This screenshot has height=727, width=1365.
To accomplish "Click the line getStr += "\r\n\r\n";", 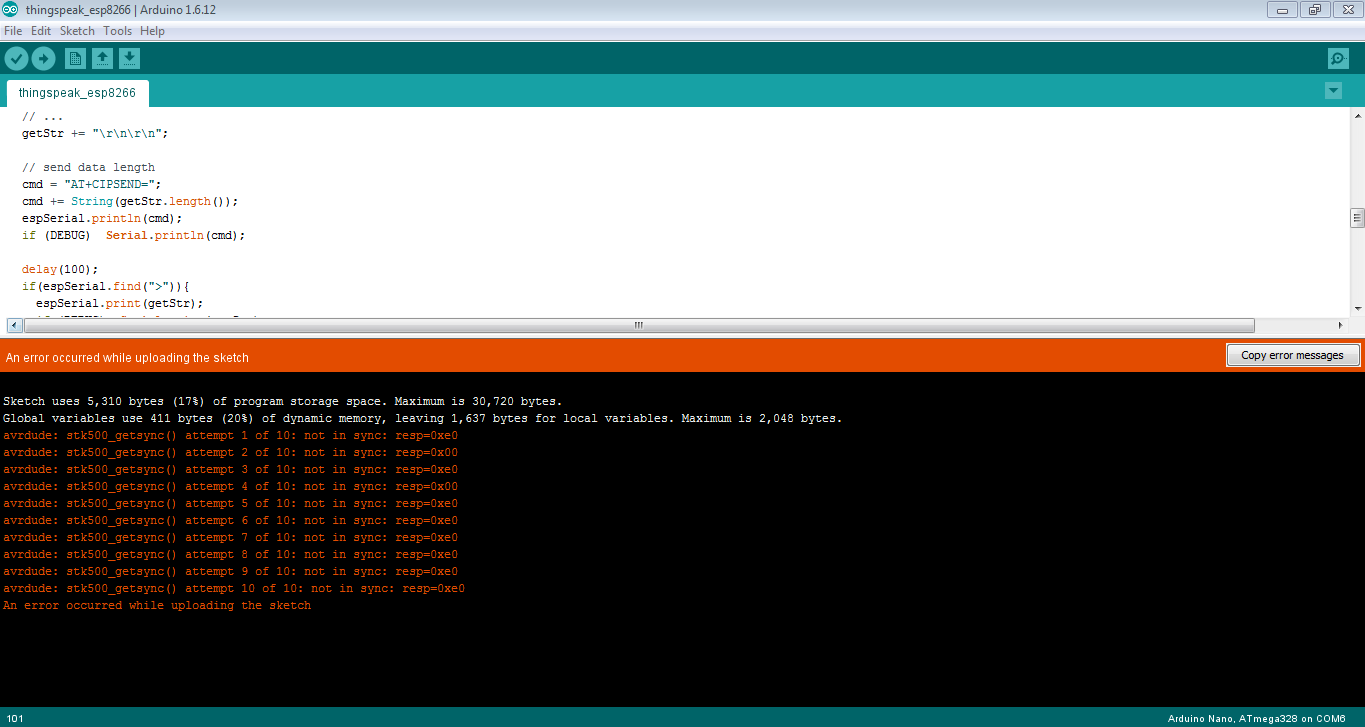I will pyautogui.click(x=95, y=133).
